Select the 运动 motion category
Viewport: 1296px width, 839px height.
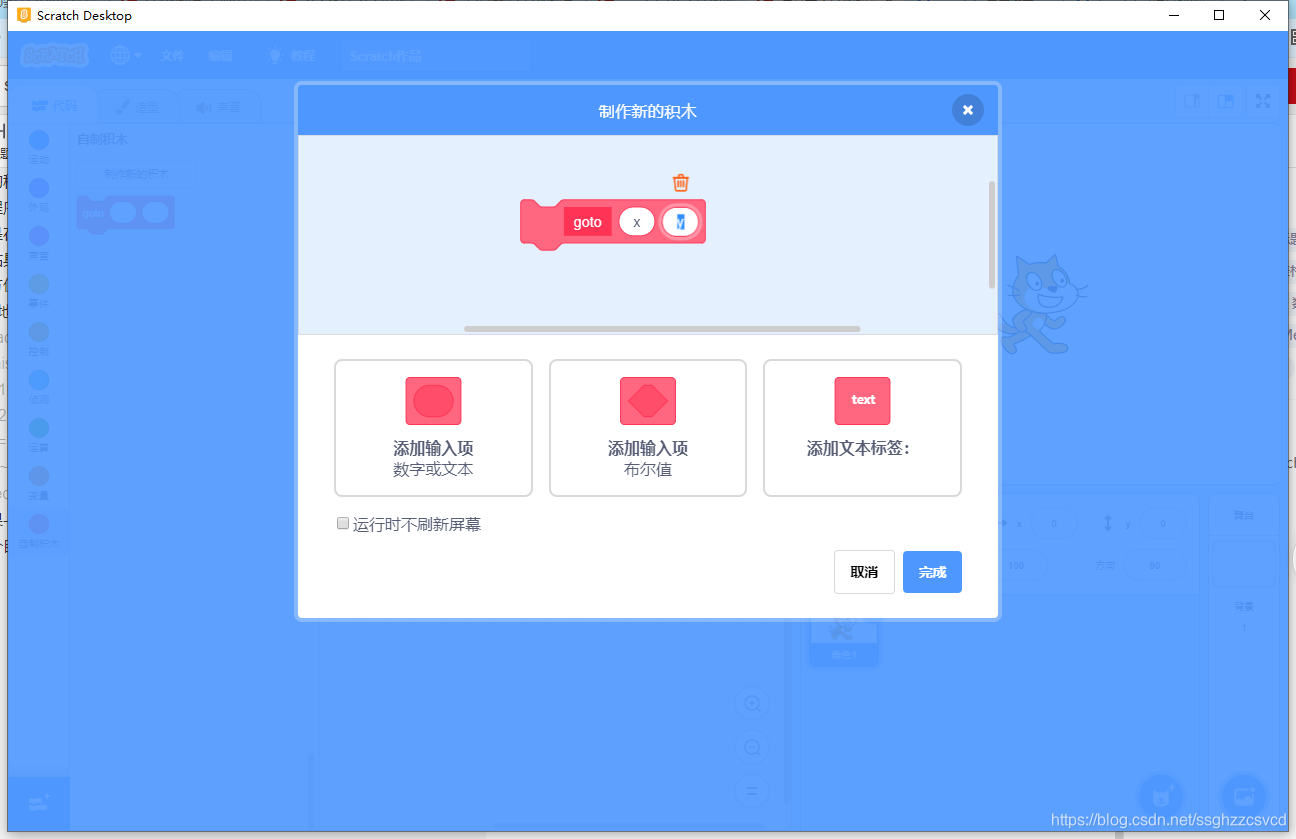(x=39, y=146)
